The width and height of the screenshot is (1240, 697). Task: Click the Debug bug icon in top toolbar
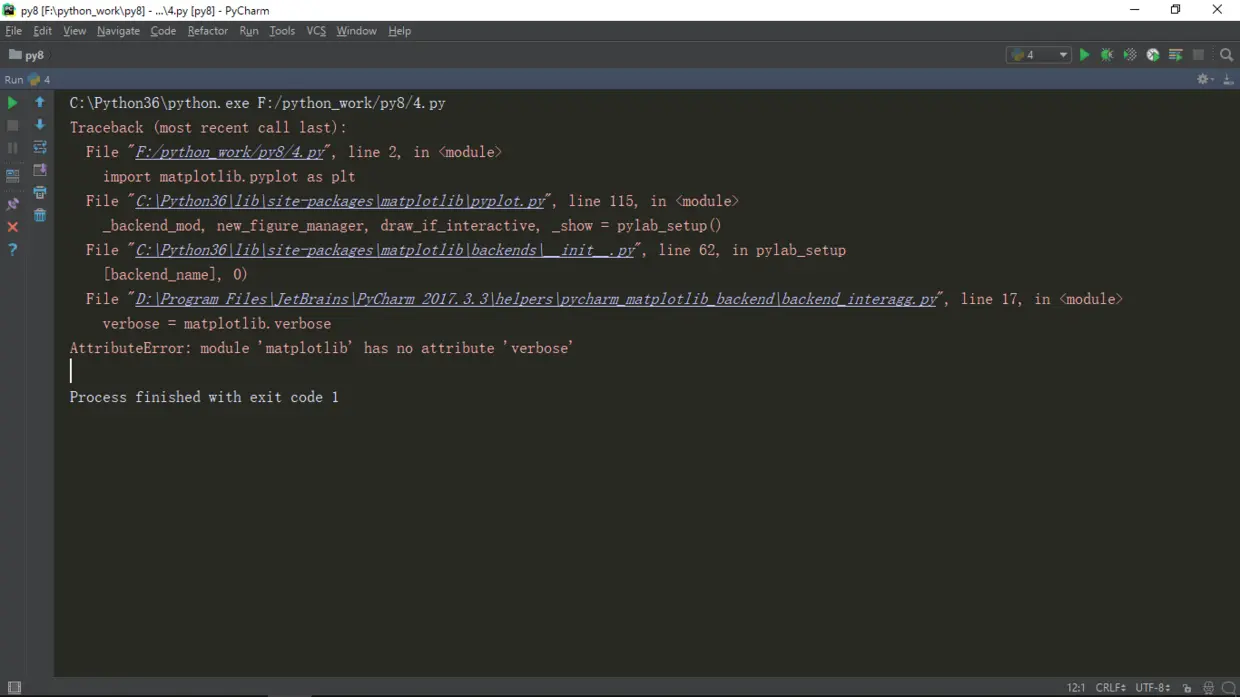coord(1107,55)
